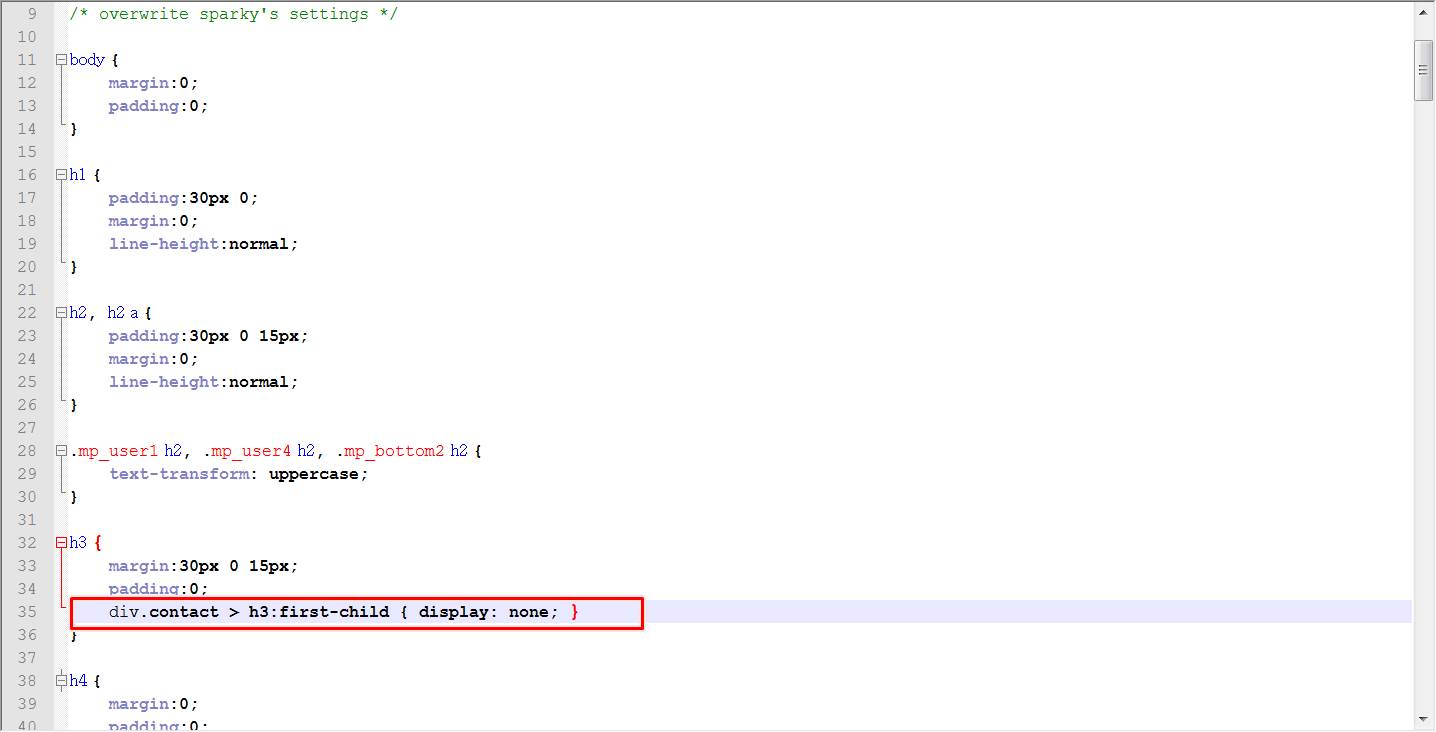Collapse the h1 block fold marker
Viewport: 1436px width, 732px height.
(x=61, y=175)
